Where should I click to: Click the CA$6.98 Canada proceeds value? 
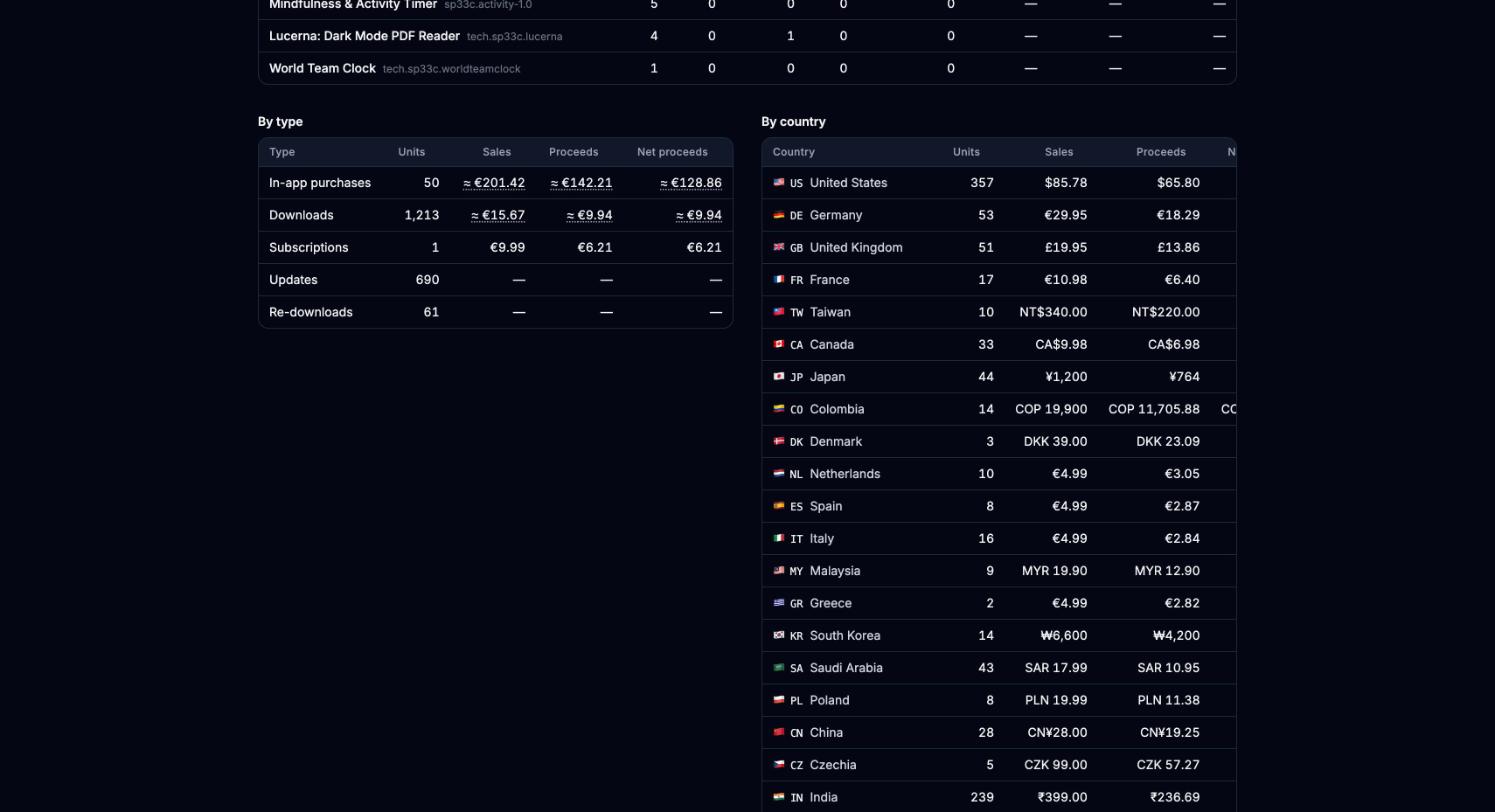tap(1174, 344)
